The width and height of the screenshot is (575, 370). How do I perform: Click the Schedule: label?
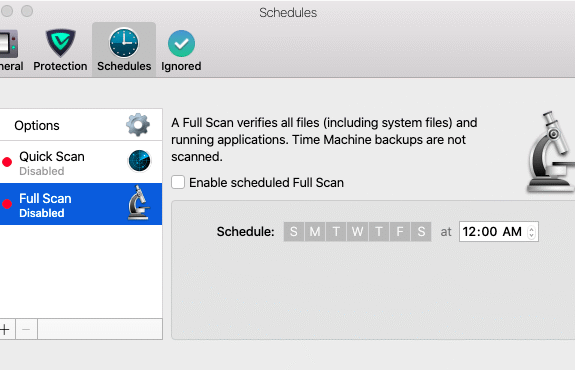point(245,232)
